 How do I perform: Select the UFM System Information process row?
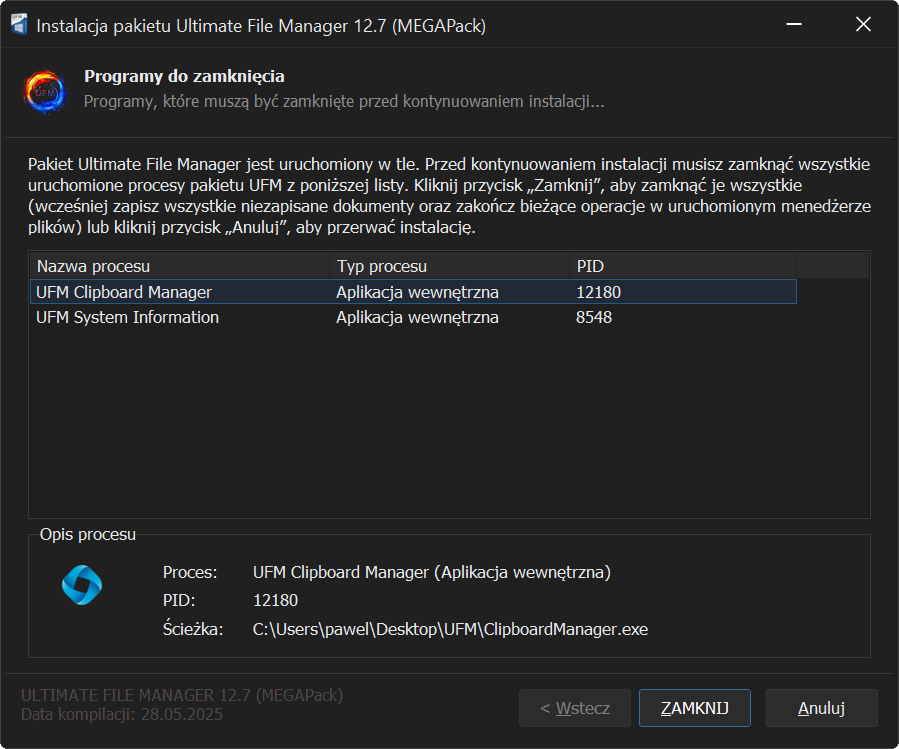pyautogui.click(x=128, y=317)
